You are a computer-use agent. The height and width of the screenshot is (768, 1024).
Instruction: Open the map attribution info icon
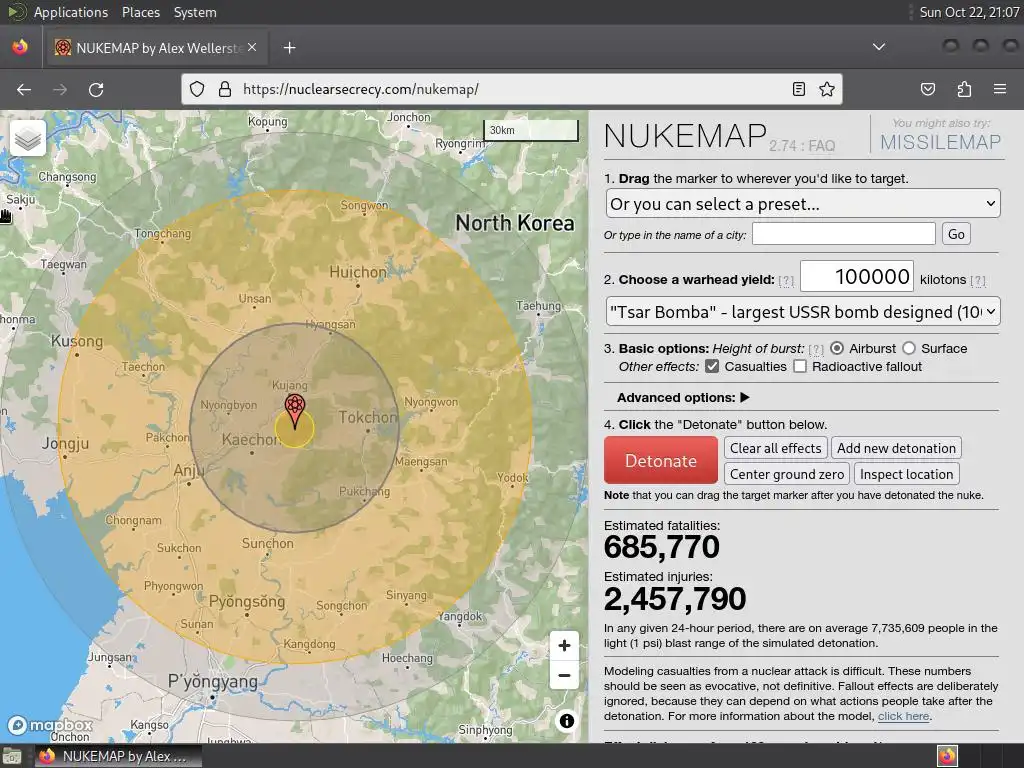coord(567,720)
